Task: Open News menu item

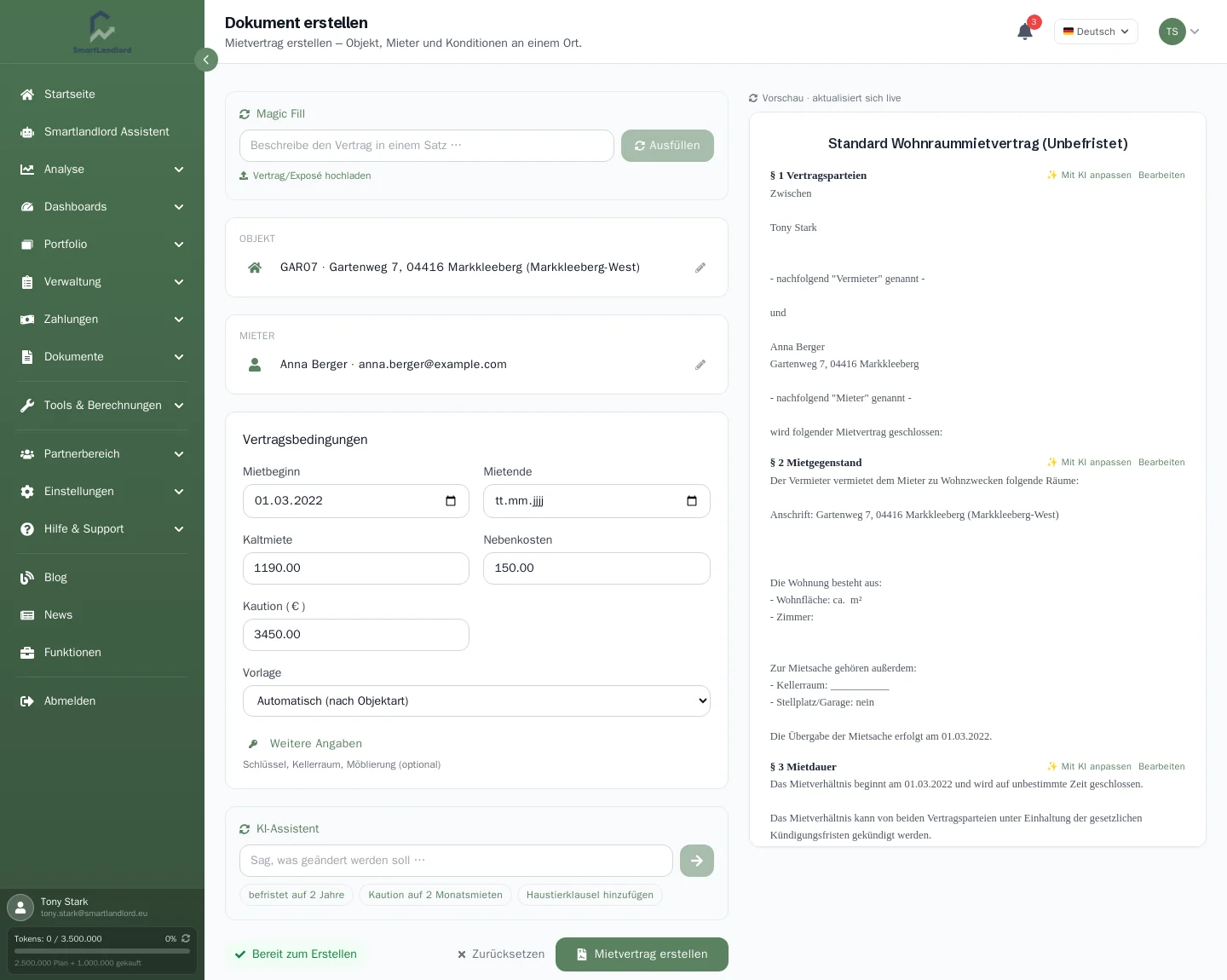Action: tap(102, 615)
